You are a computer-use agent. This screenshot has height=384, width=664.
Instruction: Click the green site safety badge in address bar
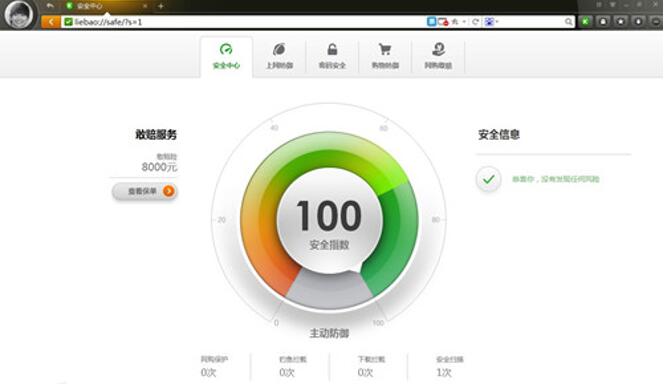point(68,22)
